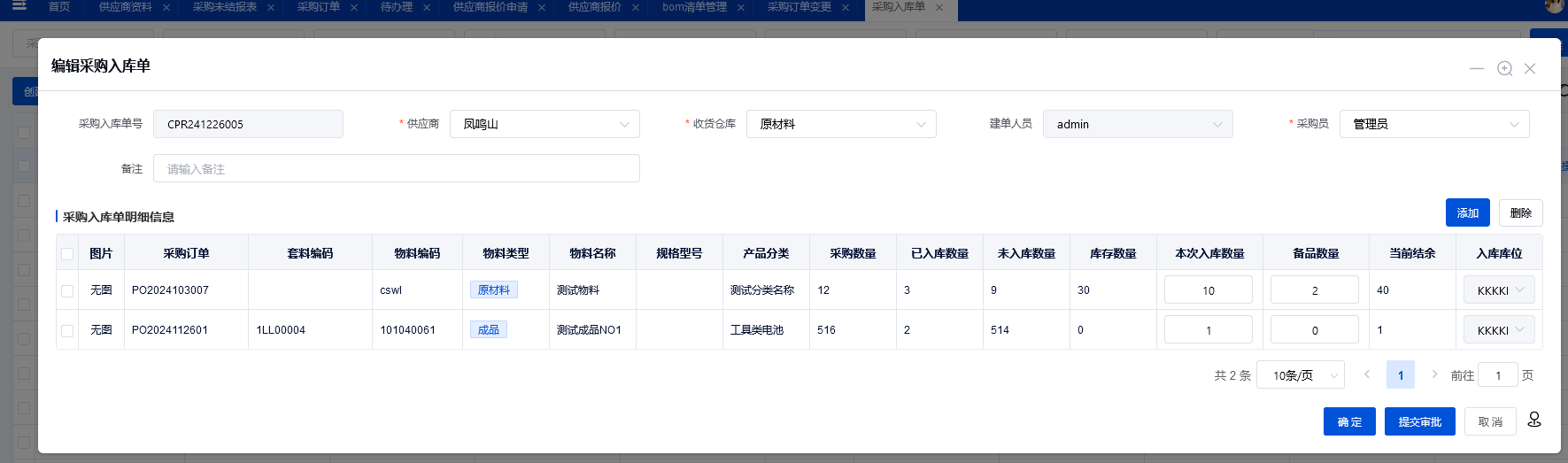The height and width of the screenshot is (463, 1568).
Task: Edit 备品数量 value 2 for cswl row
Action: coord(1315,289)
